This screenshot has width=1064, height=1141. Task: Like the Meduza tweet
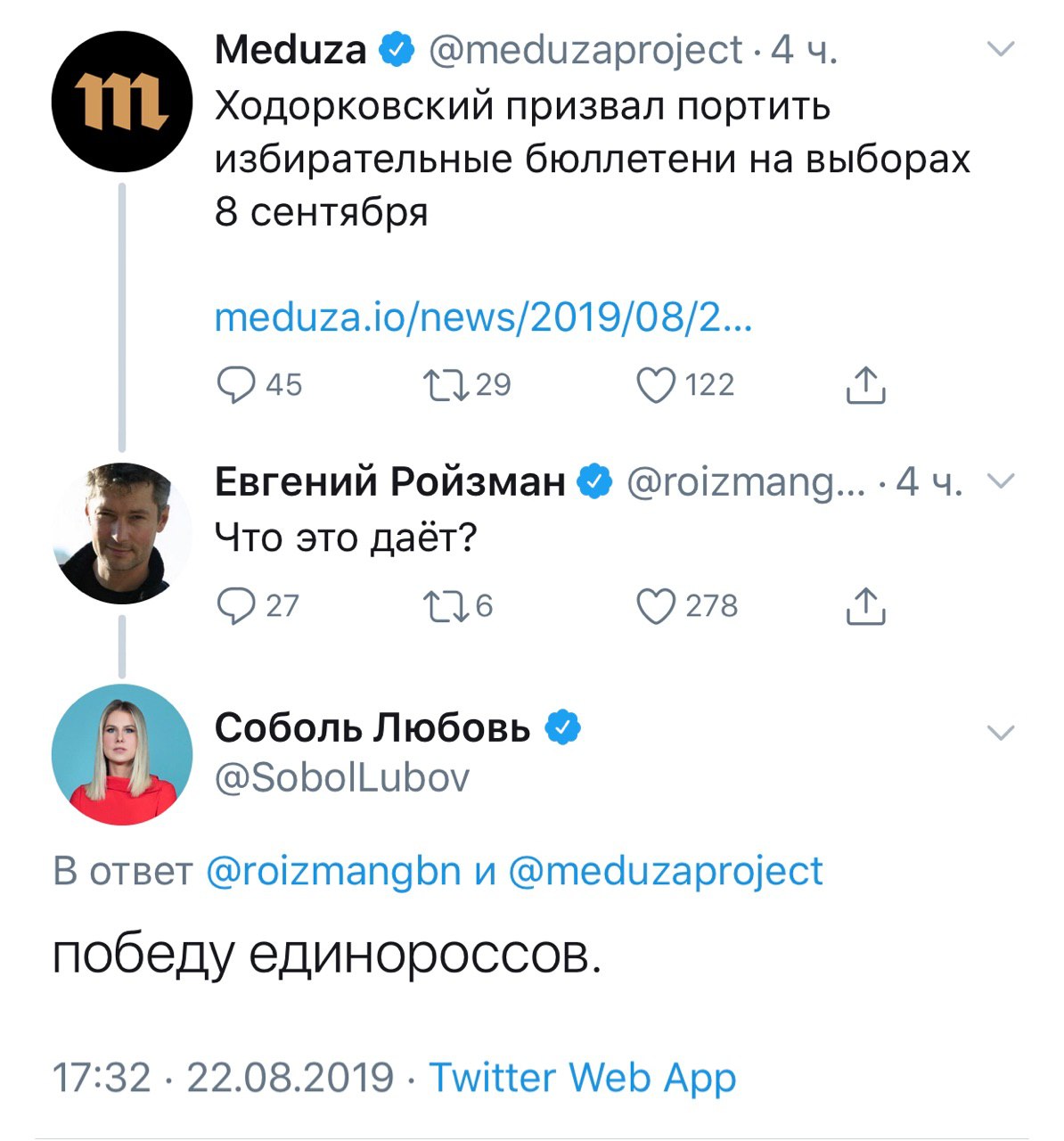click(x=656, y=385)
